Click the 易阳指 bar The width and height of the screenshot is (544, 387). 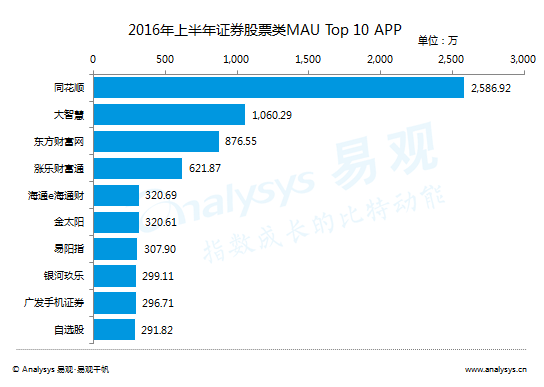[115, 249]
